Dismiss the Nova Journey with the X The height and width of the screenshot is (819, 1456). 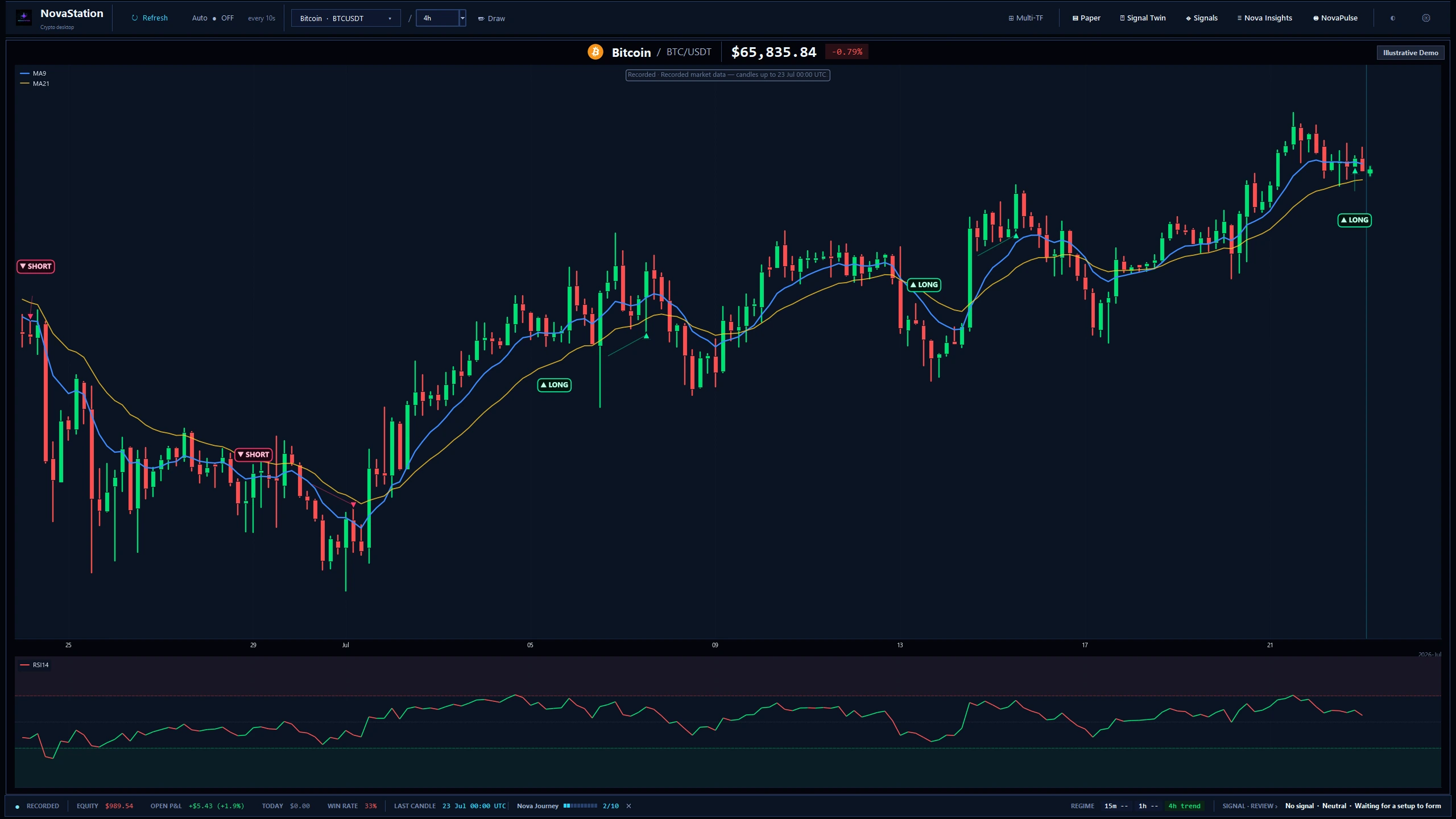[x=628, y=806]
